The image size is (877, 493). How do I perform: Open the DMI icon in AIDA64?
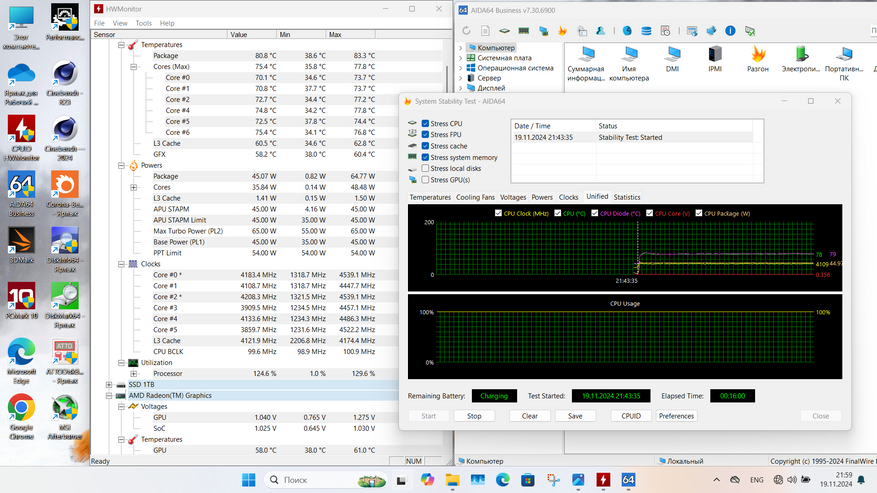coord(672,59)
